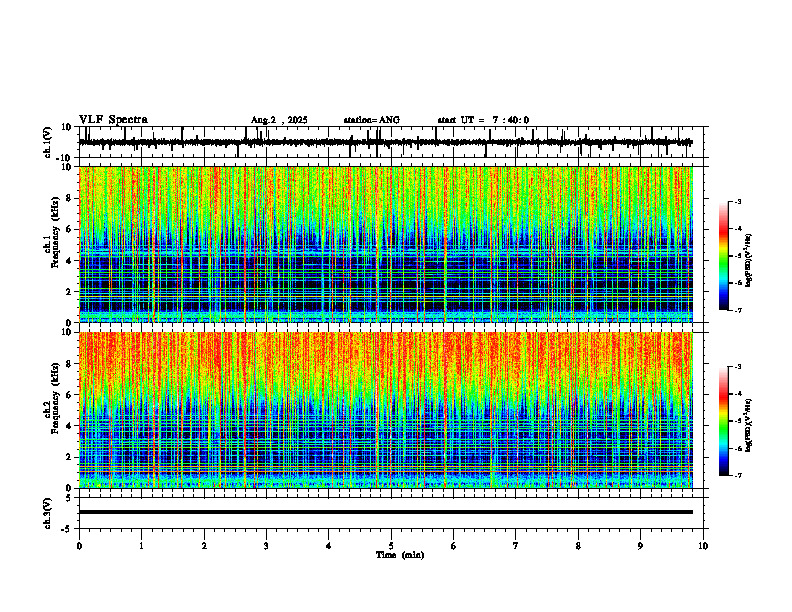Click the "-7" label on ch.2 color bar
Image resolution: width=792 pixels, height=612 pixels.
pos(737,476)
